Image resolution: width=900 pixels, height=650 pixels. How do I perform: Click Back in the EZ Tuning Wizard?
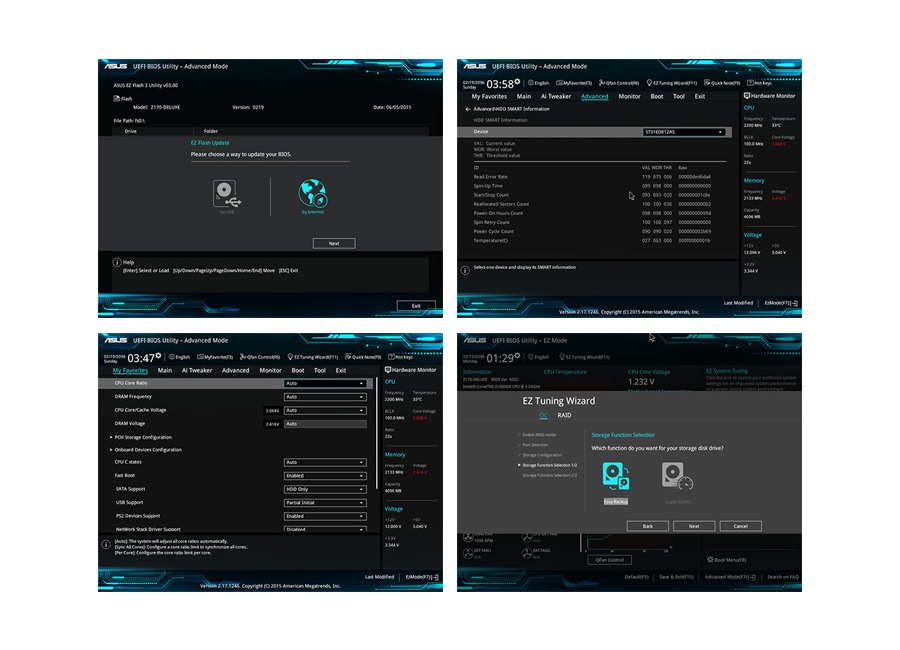pyautogui.click(x=647, y=526)
